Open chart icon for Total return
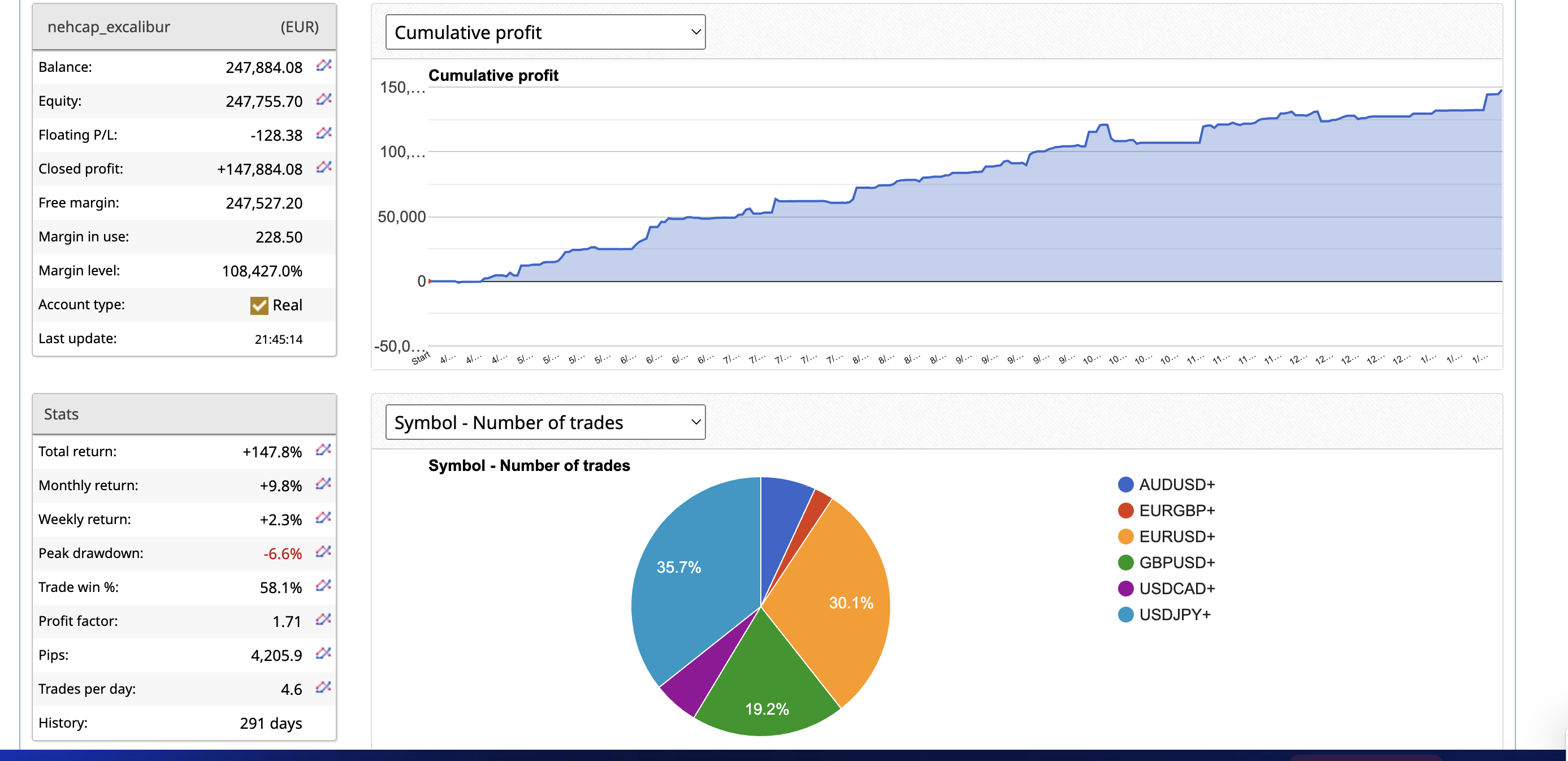The image size is (1568, 761). click(x=323, y=450)
